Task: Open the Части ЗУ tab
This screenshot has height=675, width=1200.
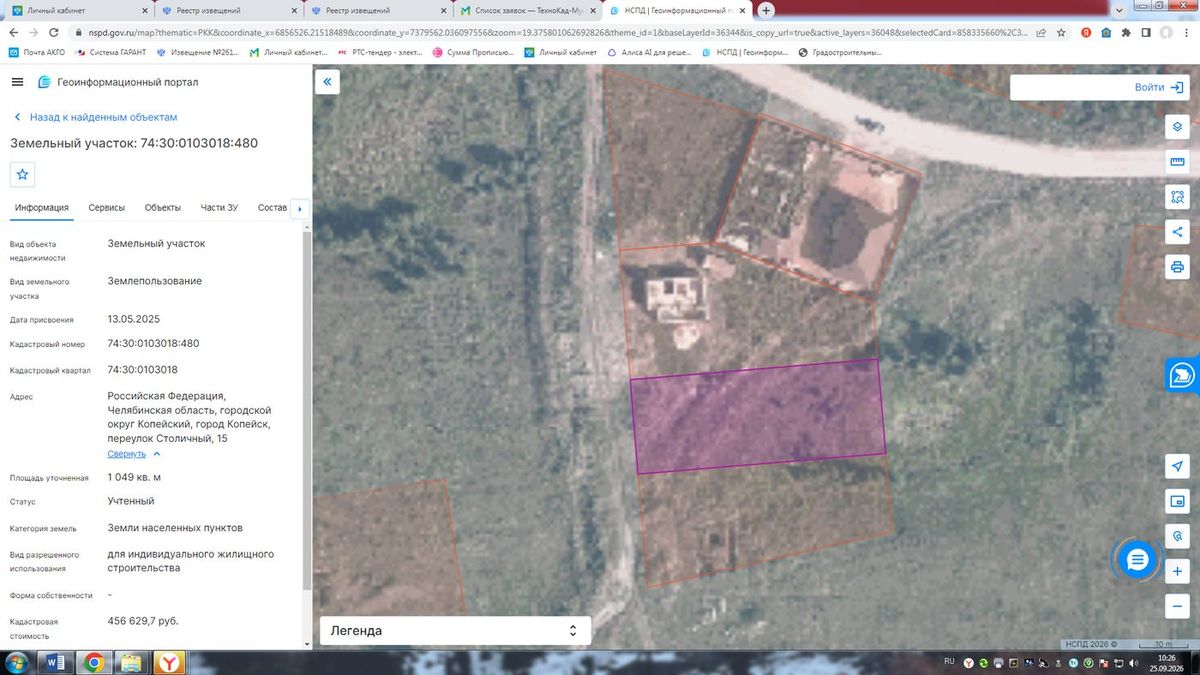Action: point(219,208)
